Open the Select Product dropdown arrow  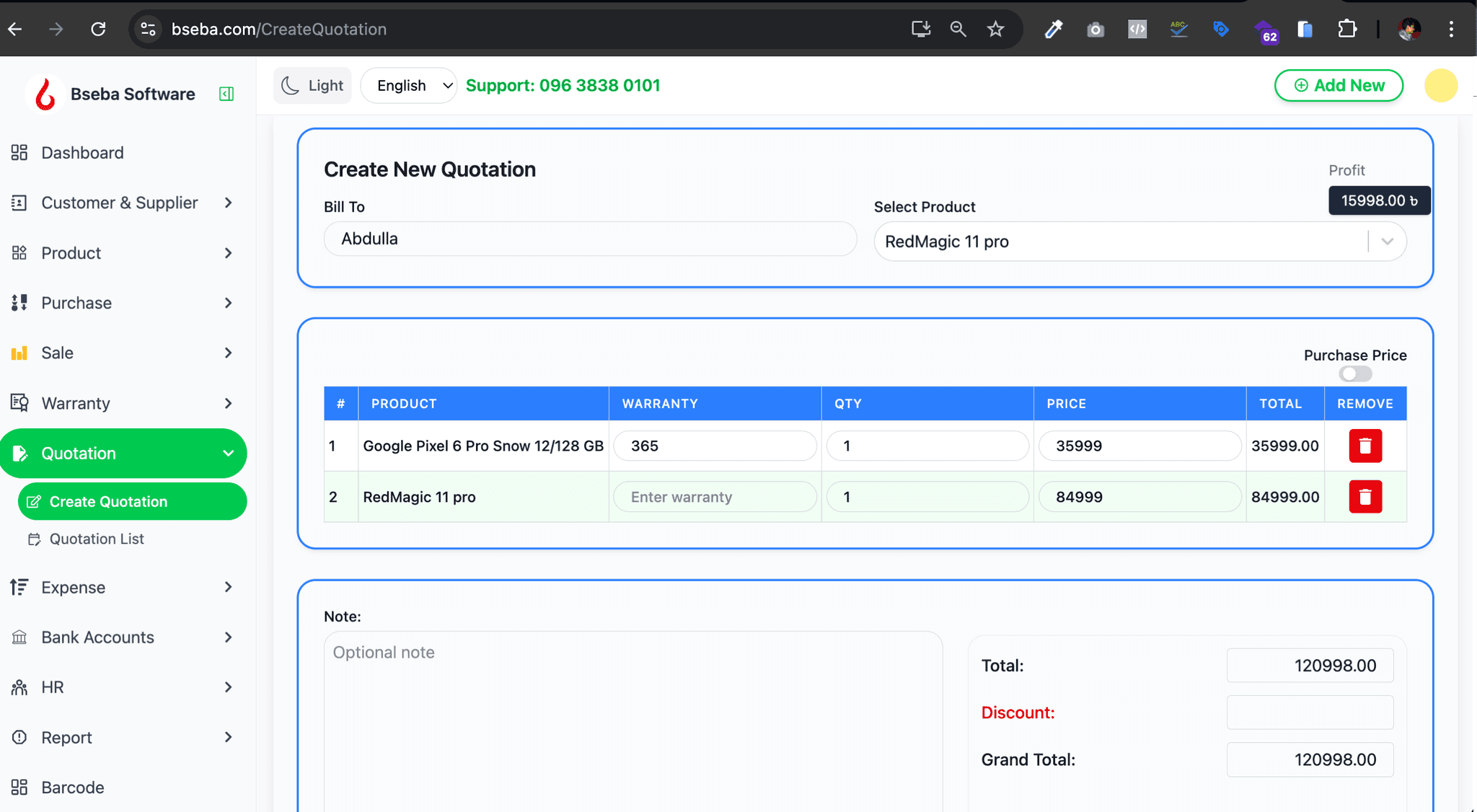[x=1387, y=242]
